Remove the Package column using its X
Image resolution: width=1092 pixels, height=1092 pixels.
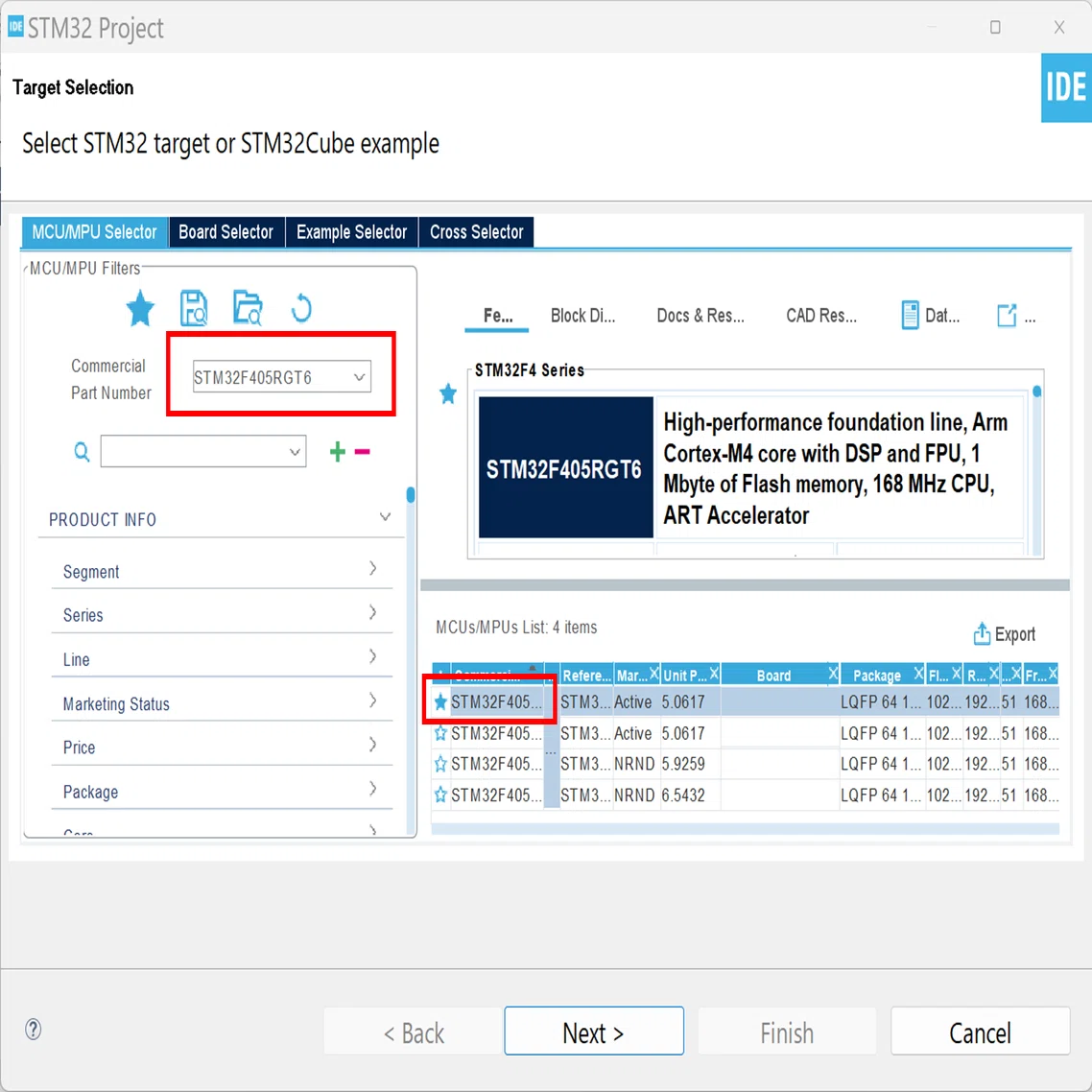(x=918, y=674)
